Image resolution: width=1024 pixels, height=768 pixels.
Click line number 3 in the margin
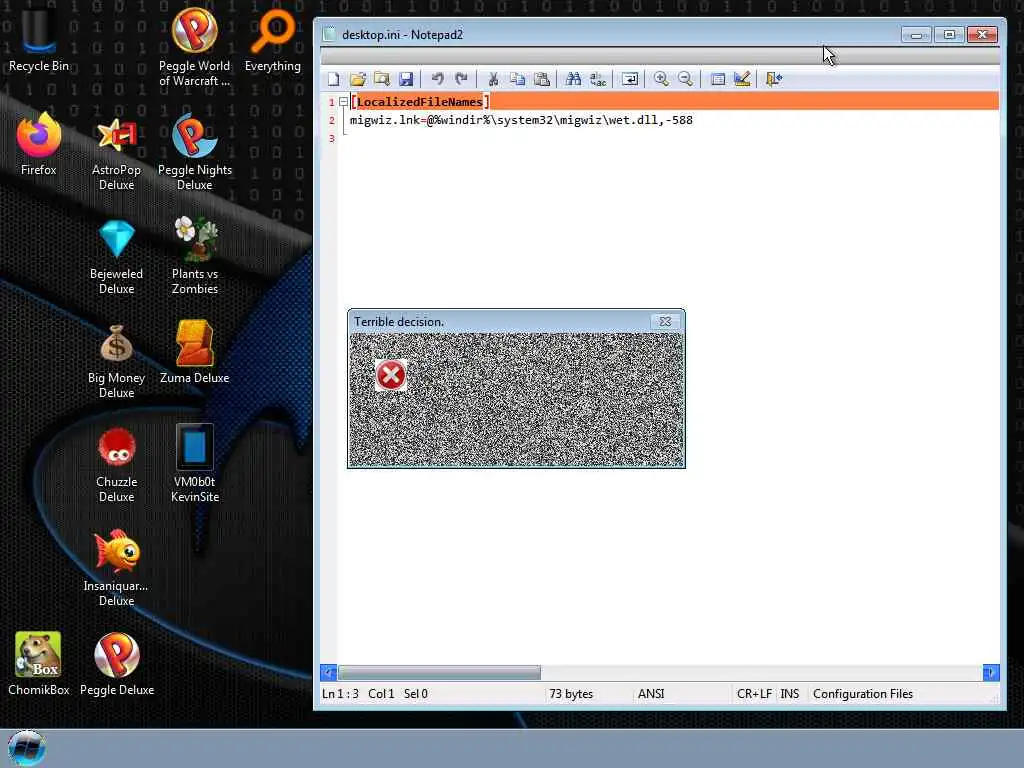point(332,138)
